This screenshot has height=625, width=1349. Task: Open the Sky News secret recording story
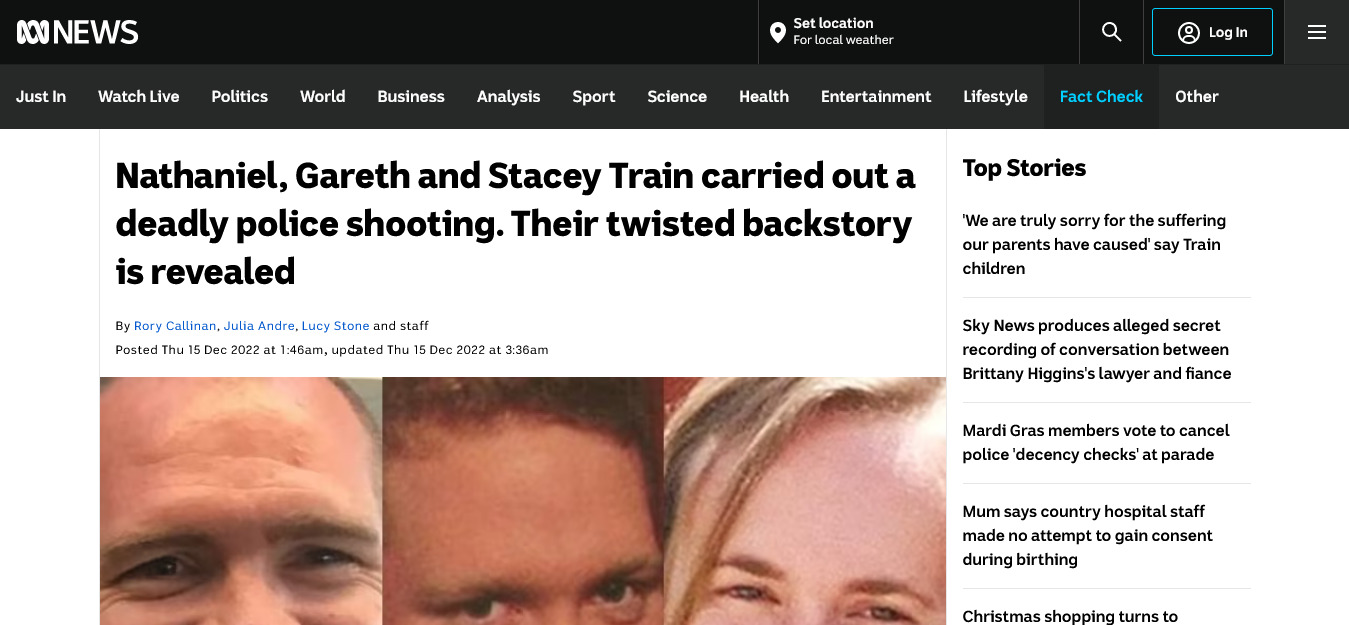1097,349
